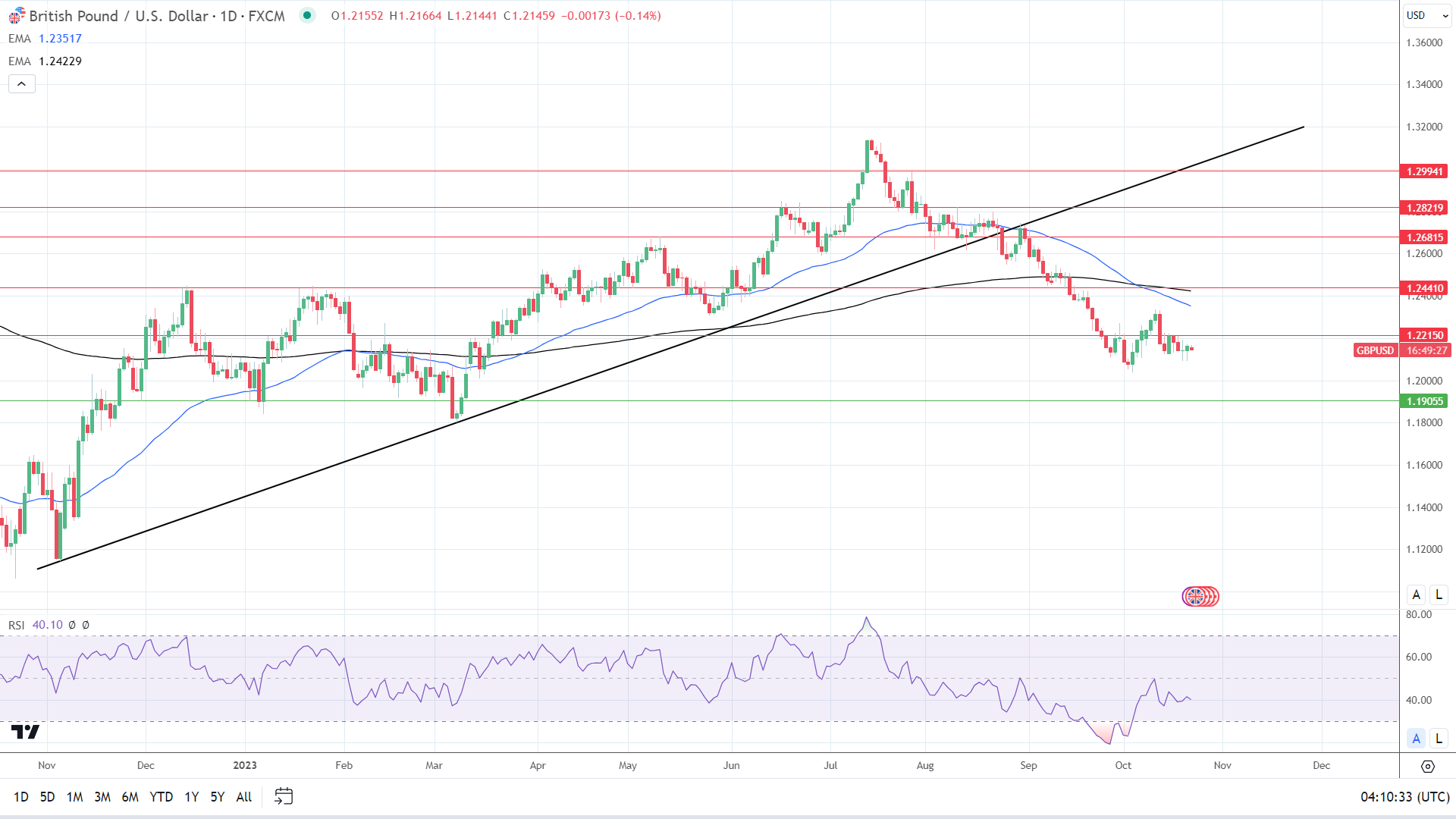Click the Oct label on time axis
Screen dimensions: 1456x819
pyautogui.click(x=1123, y=765)
